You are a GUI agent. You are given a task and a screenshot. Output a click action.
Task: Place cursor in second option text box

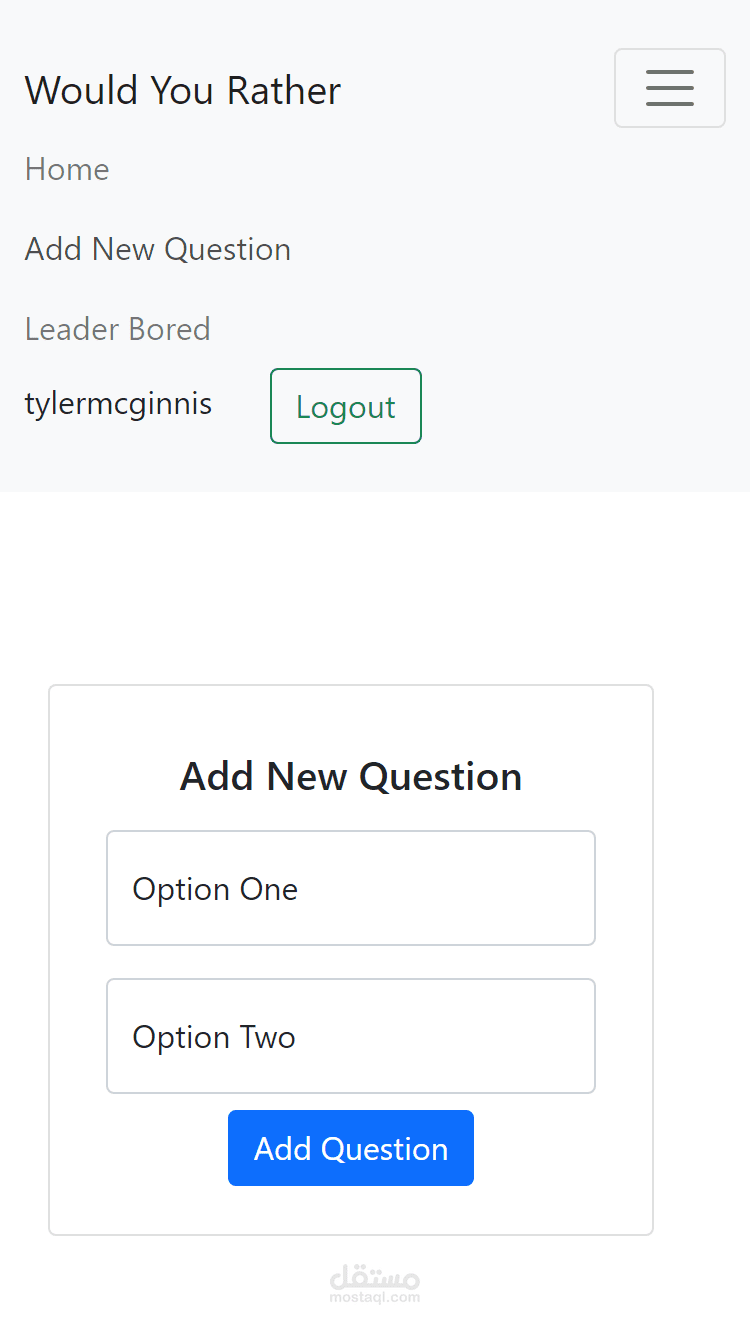click(351, 1036)
